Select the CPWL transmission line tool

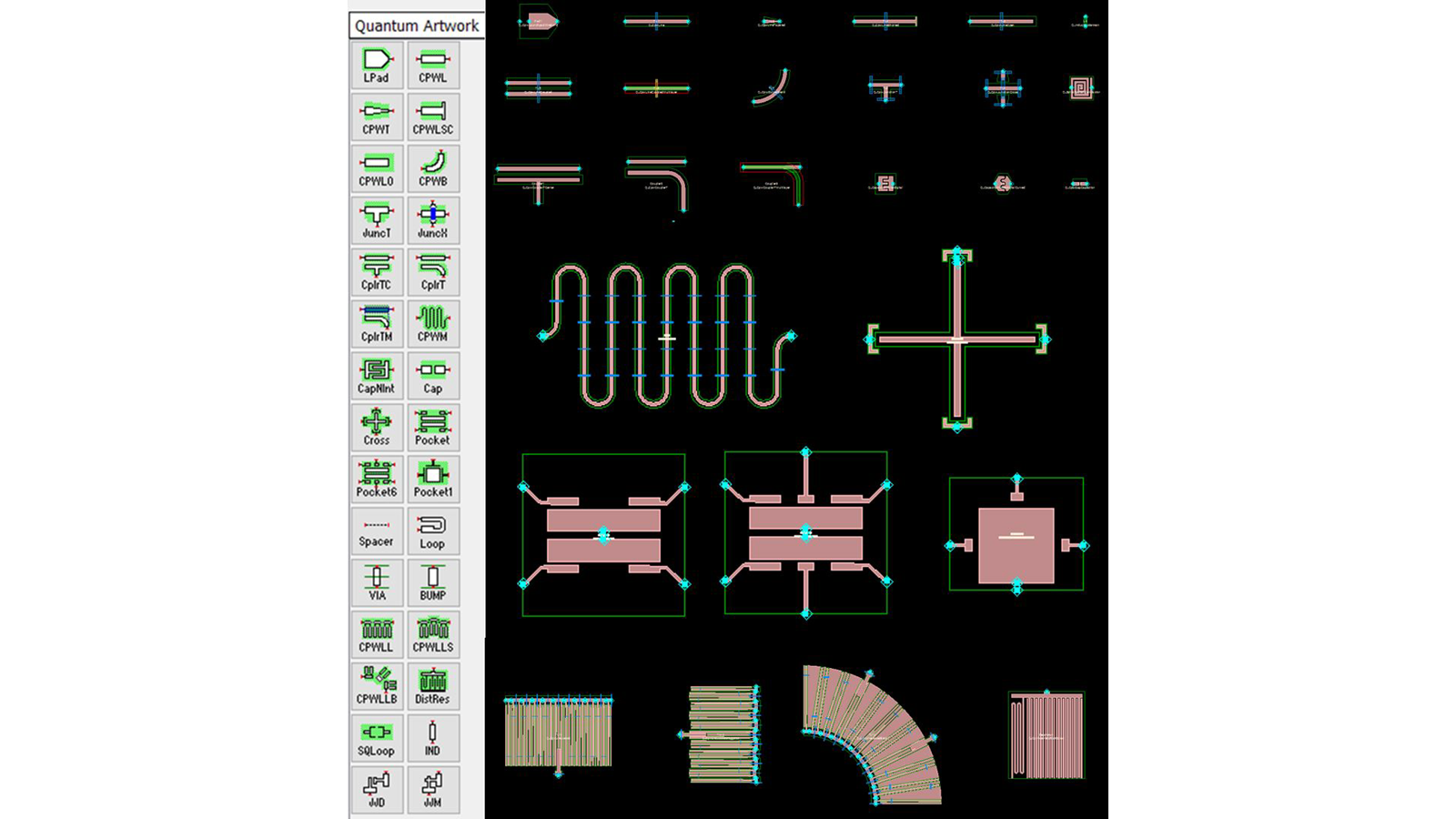click(x=432, y=64)
